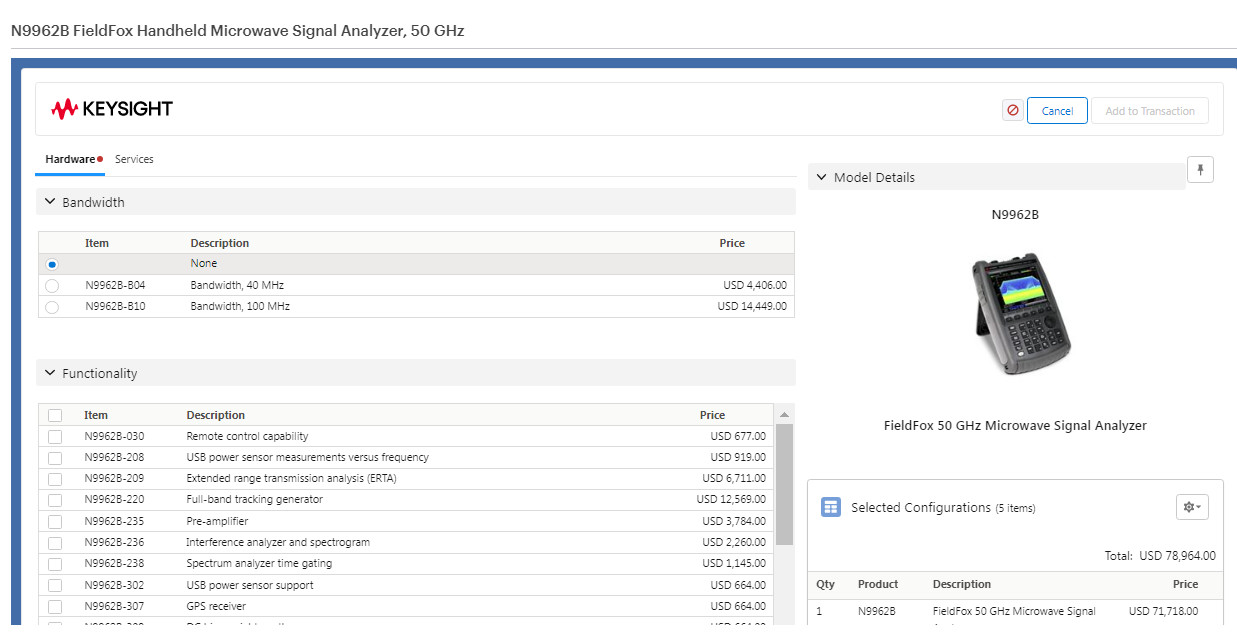Viewport: 1237px width, 639px height.
Task: Click the Bandwidth table Price column header
Action: 732,243
